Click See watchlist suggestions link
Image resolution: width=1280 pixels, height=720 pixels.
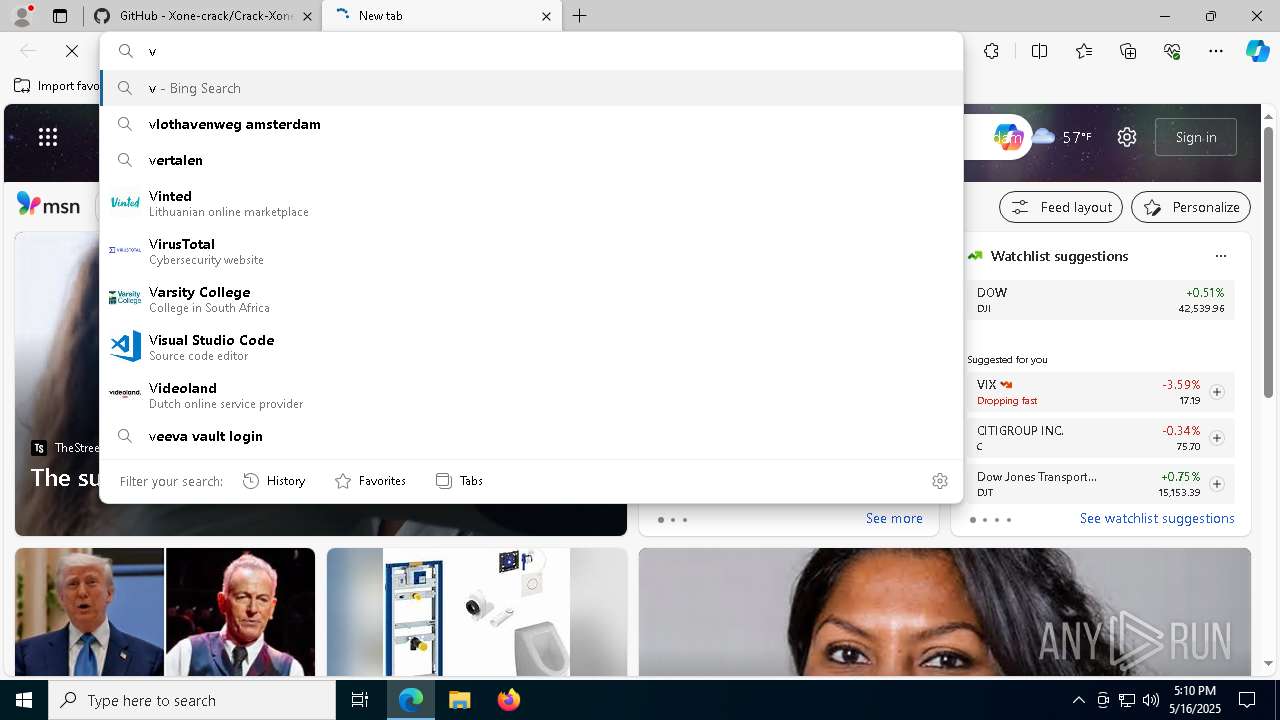pyautogui.click(x=1157, y=518)
